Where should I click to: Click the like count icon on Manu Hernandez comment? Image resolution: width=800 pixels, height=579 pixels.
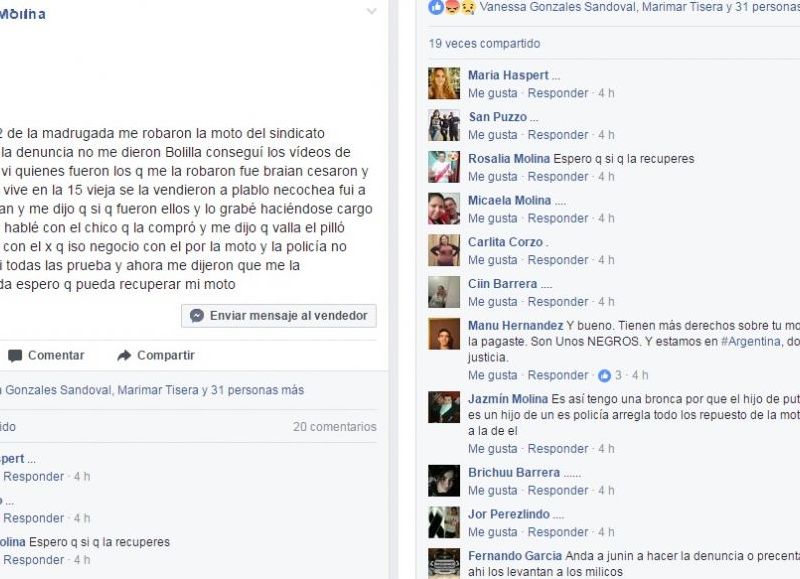pyautogui.click(x=605, y=375)
